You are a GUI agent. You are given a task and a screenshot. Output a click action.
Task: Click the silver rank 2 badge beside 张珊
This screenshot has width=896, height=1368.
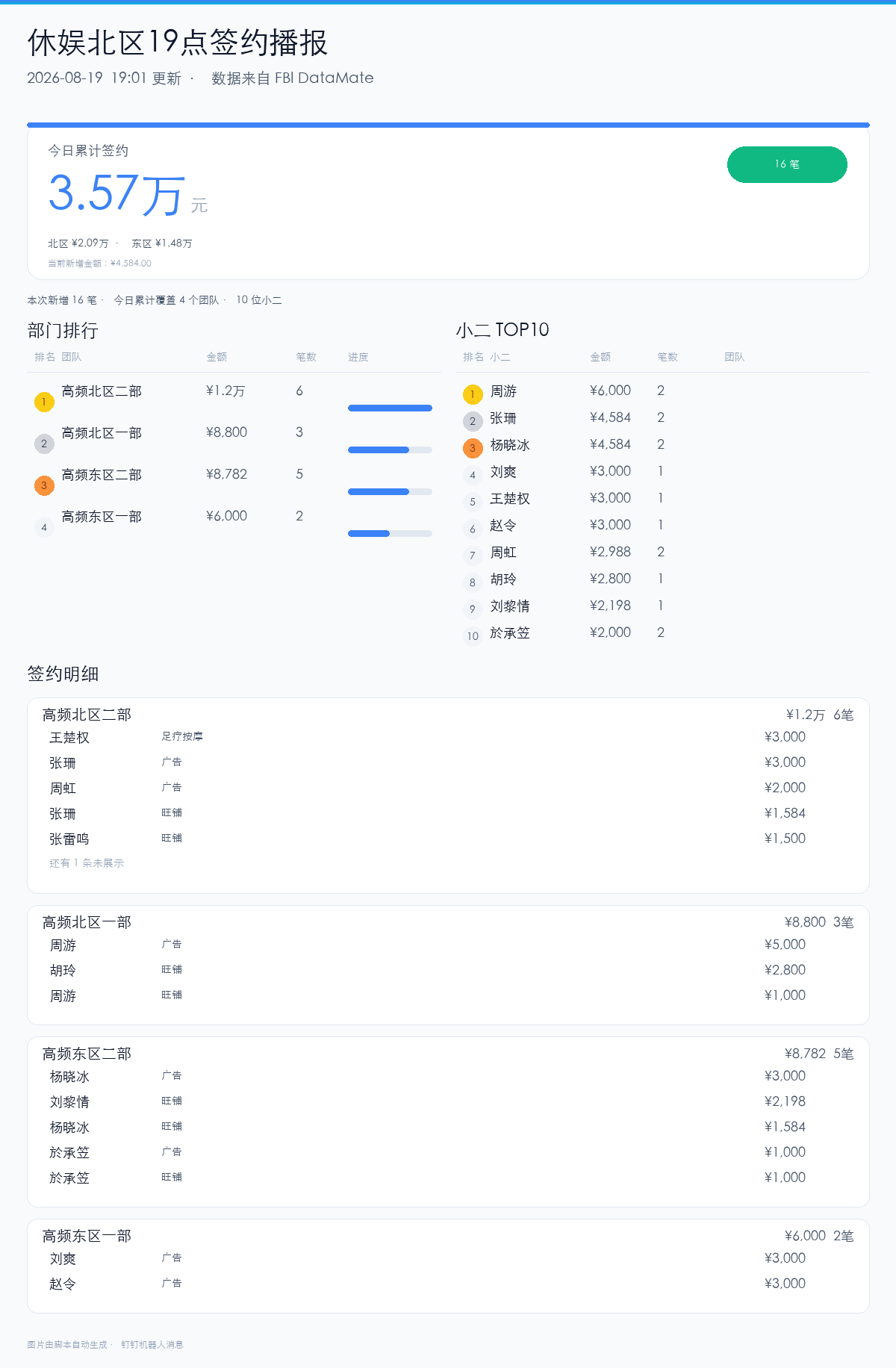coord(473,421)
